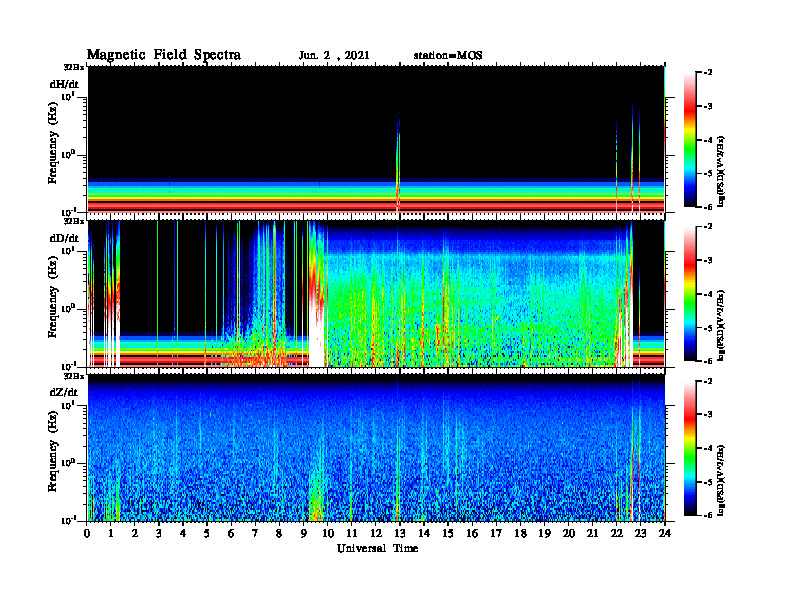Click the "-5" tick of dZ/dt color scale
Screen dimensions: 792x612
[x=709, y=482]
